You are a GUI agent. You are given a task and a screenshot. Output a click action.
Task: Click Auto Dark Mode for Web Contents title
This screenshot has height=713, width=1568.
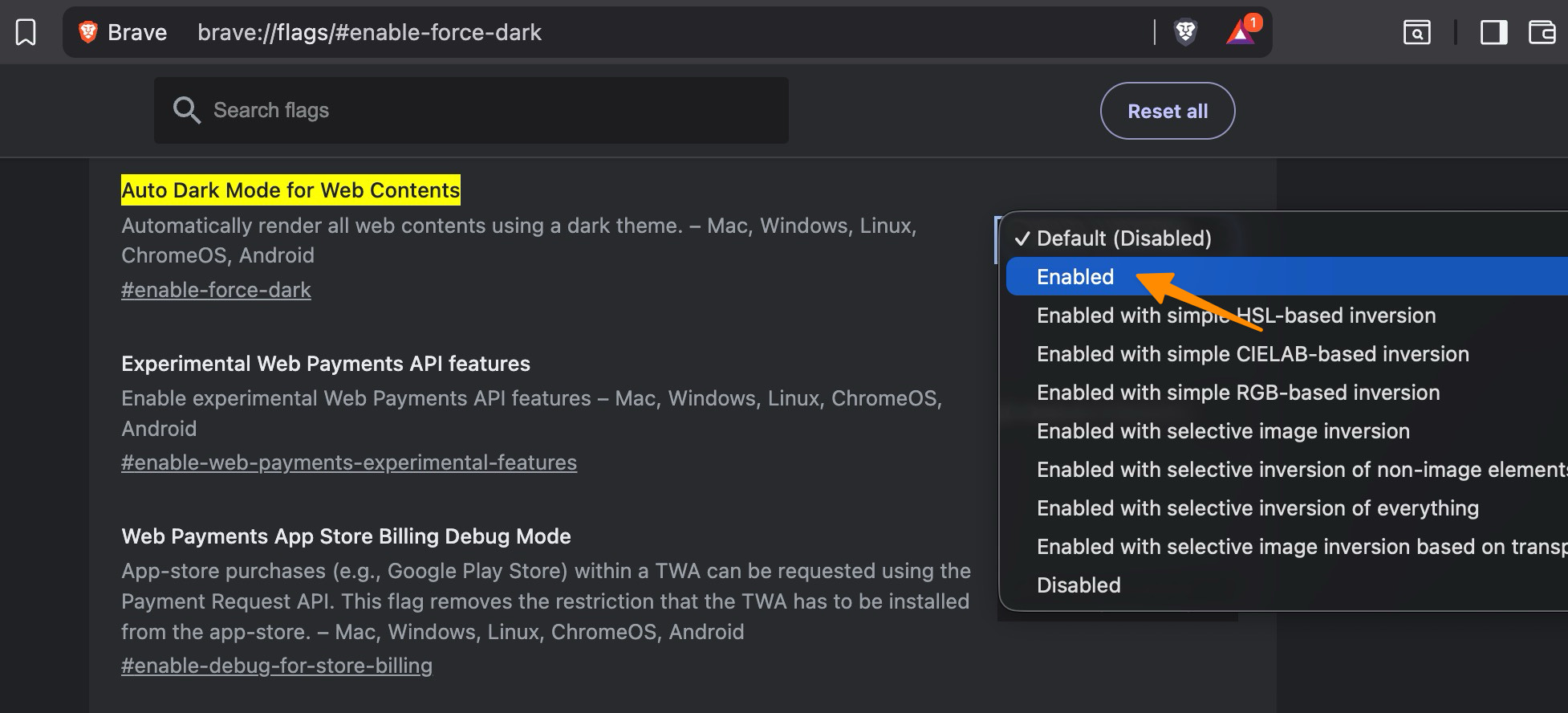tap(290, 190)
